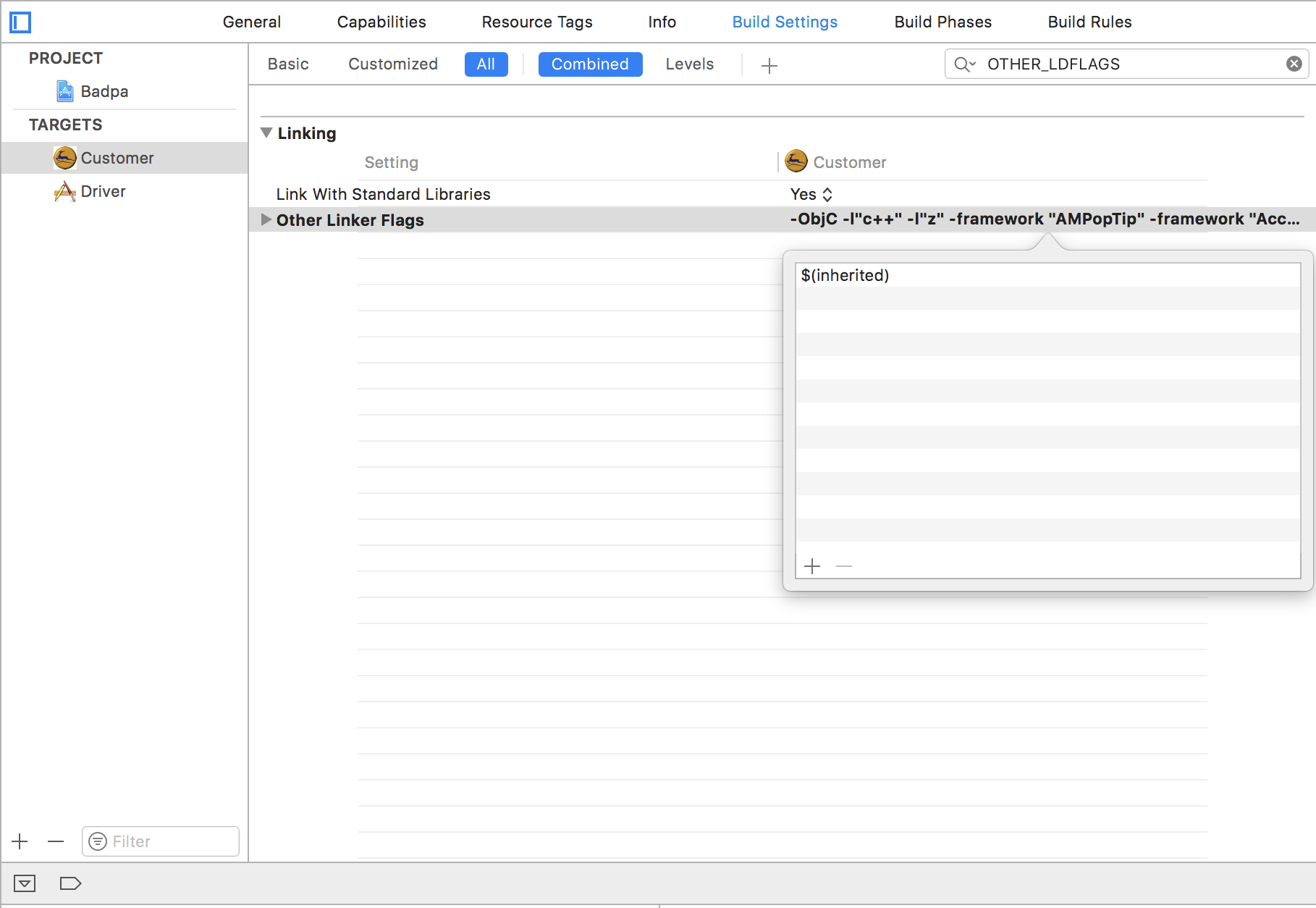Screen dimensions: 1316x908
Task: Add a new linker flag in popup
Action: pyautogui.click(x=812, y=566)
